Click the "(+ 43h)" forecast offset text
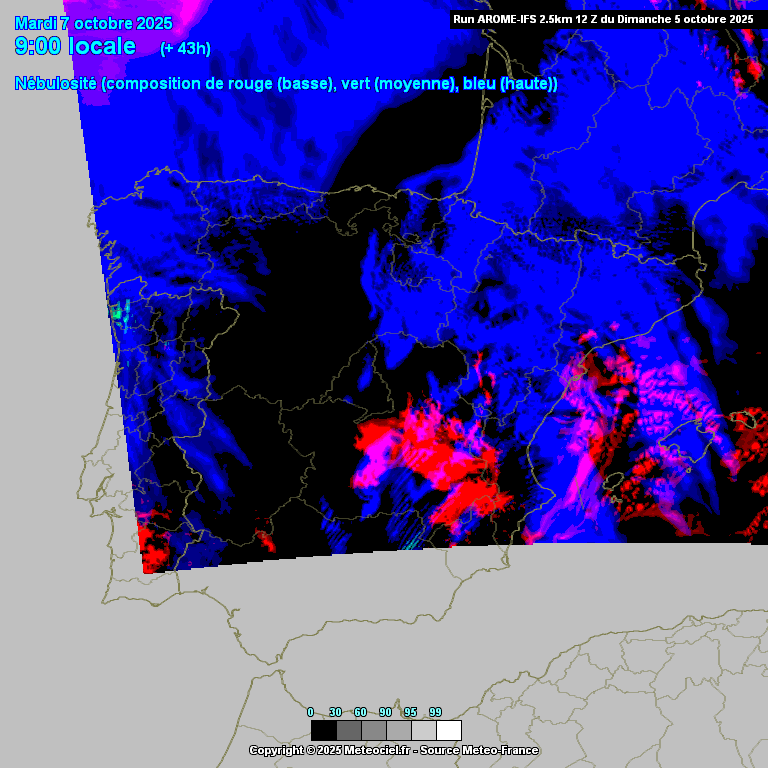Image resolution: width=768 pixels, height=768 pixels. (x=185, y=49)
